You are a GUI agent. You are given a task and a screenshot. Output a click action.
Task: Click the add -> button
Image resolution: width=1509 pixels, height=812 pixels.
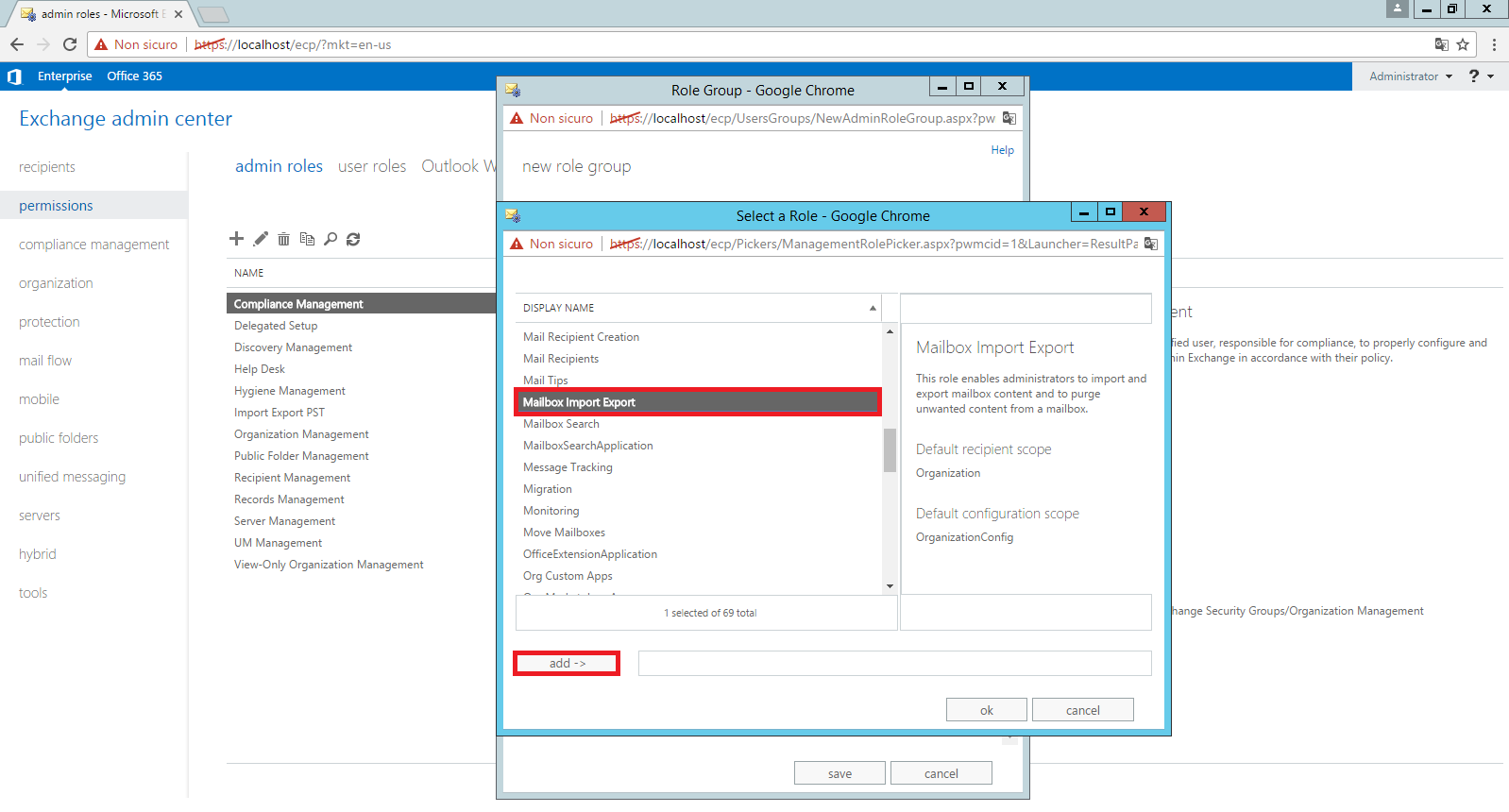[567, 664]
